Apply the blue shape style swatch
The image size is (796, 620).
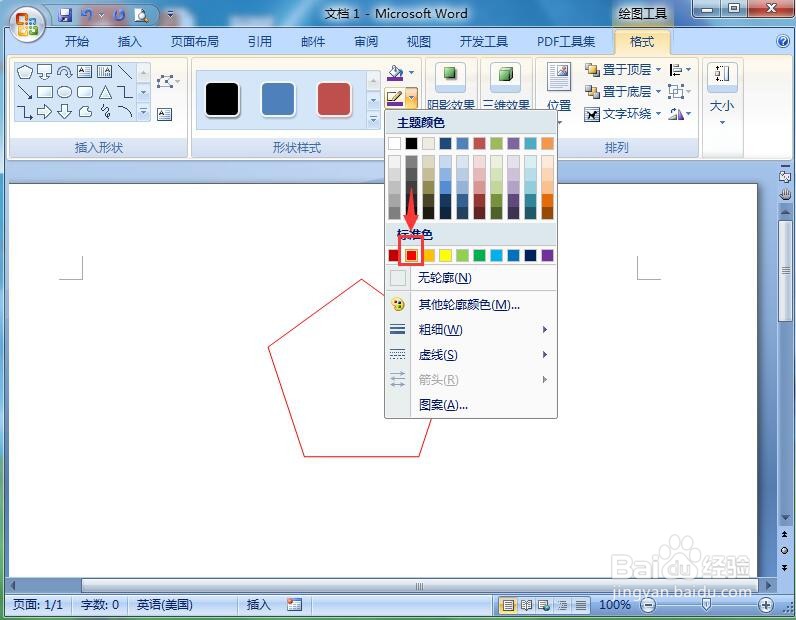click(x=278, y=100)
